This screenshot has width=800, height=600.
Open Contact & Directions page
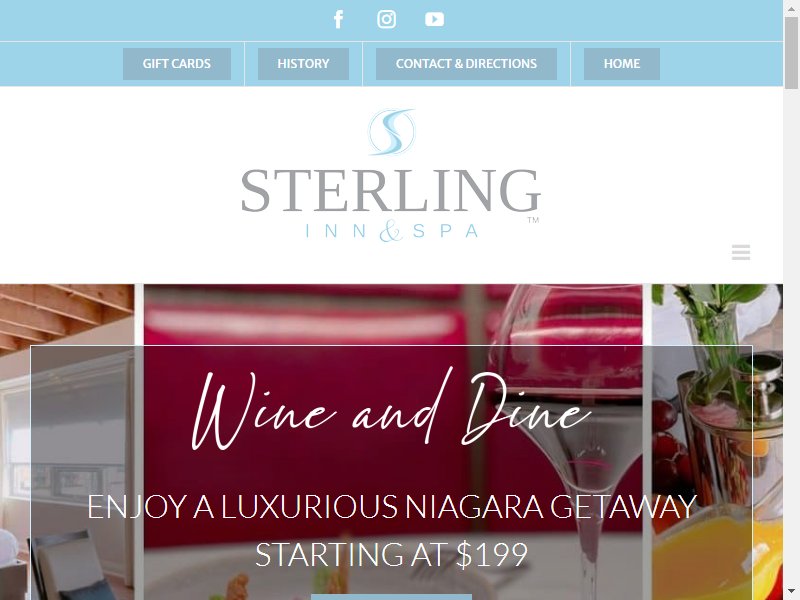click(466, 64)
